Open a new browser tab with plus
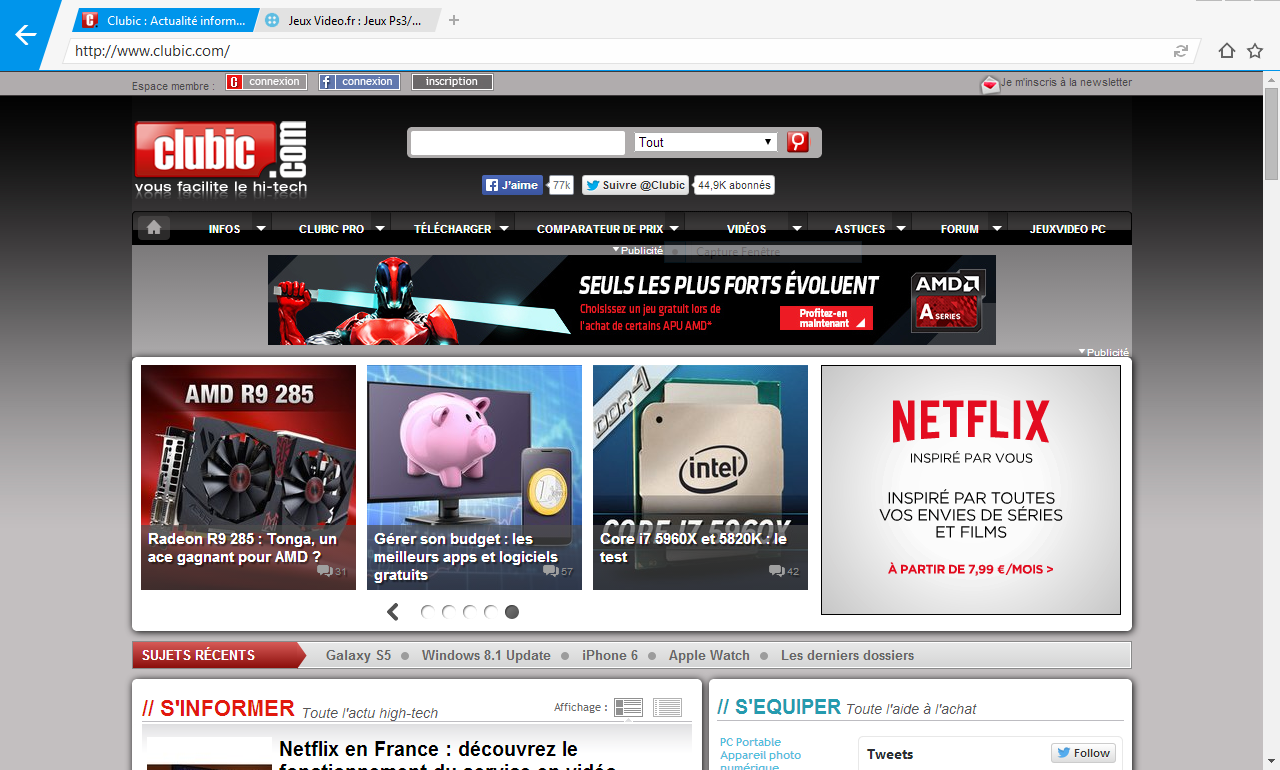Image resolution: width=1280 pixels, height=770 pixels. pyautogui.click(x=454, y=20)
